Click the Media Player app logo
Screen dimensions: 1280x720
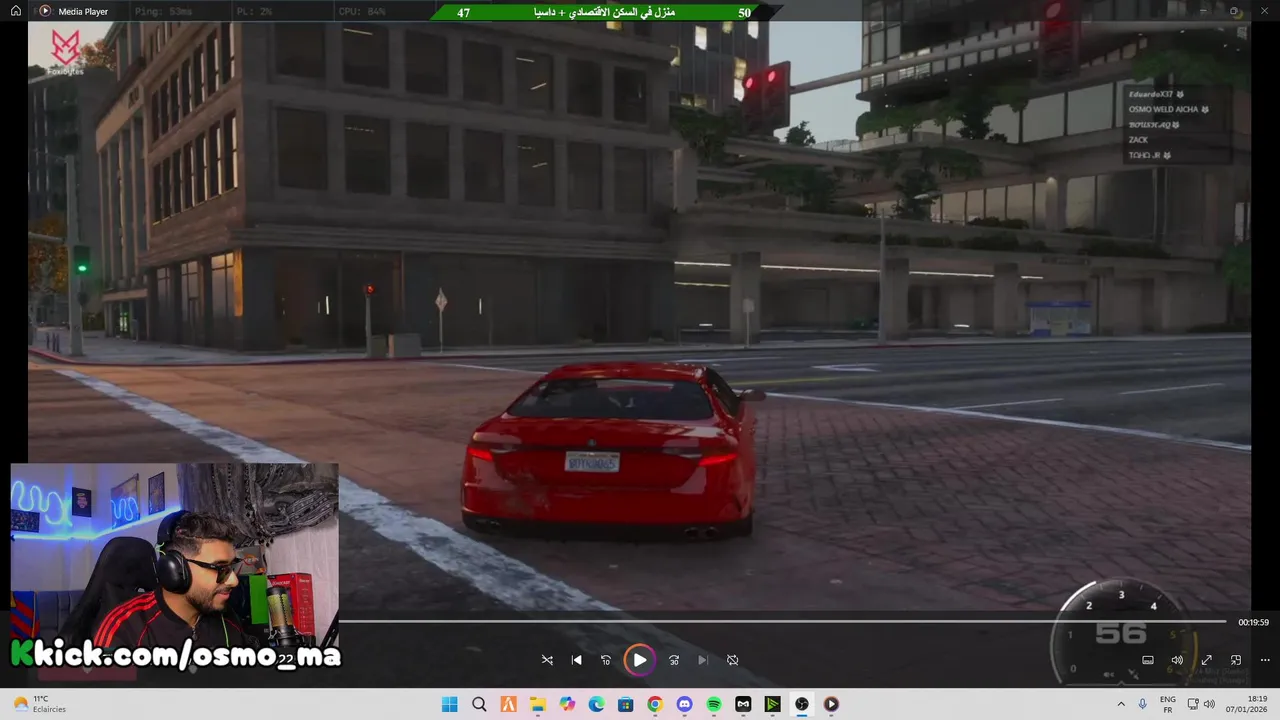pos(45,11)
